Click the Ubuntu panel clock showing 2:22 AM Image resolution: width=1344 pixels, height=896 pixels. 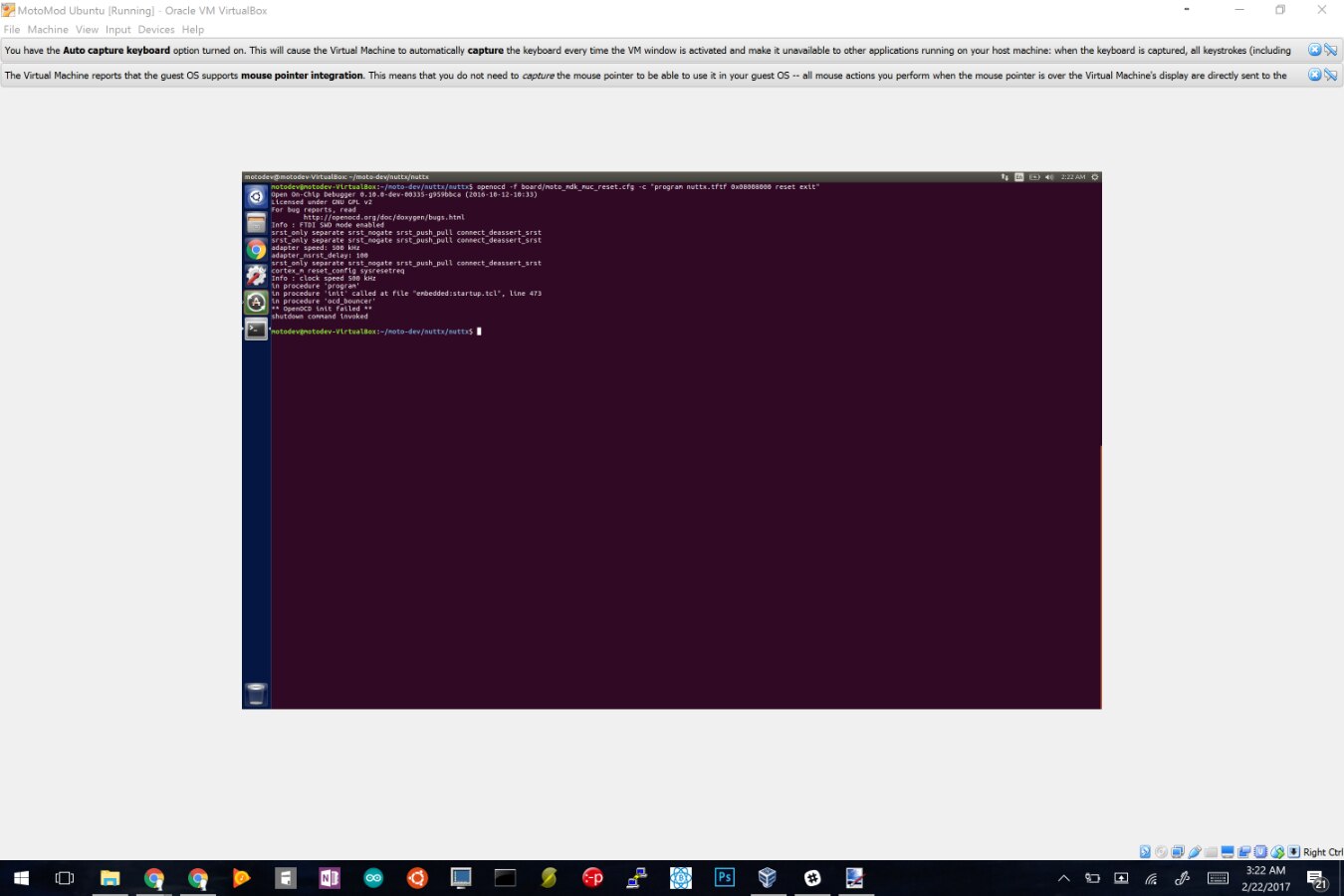tap(1072, 177)
